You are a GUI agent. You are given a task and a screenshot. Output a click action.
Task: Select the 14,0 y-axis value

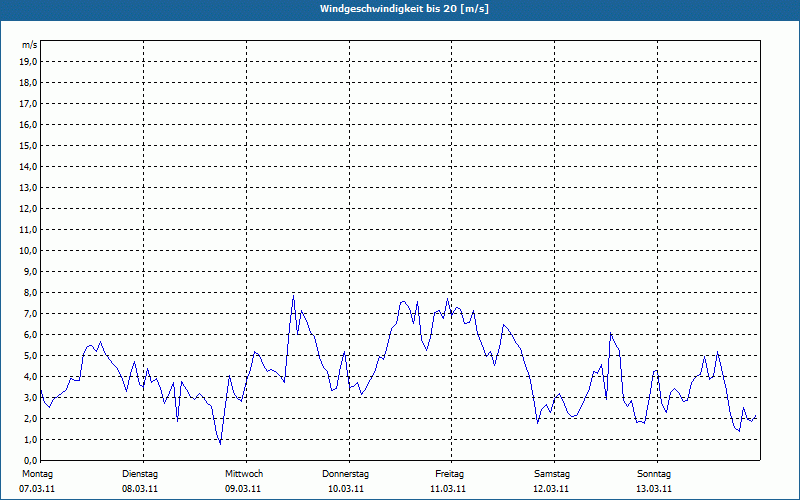click(29, 166)
